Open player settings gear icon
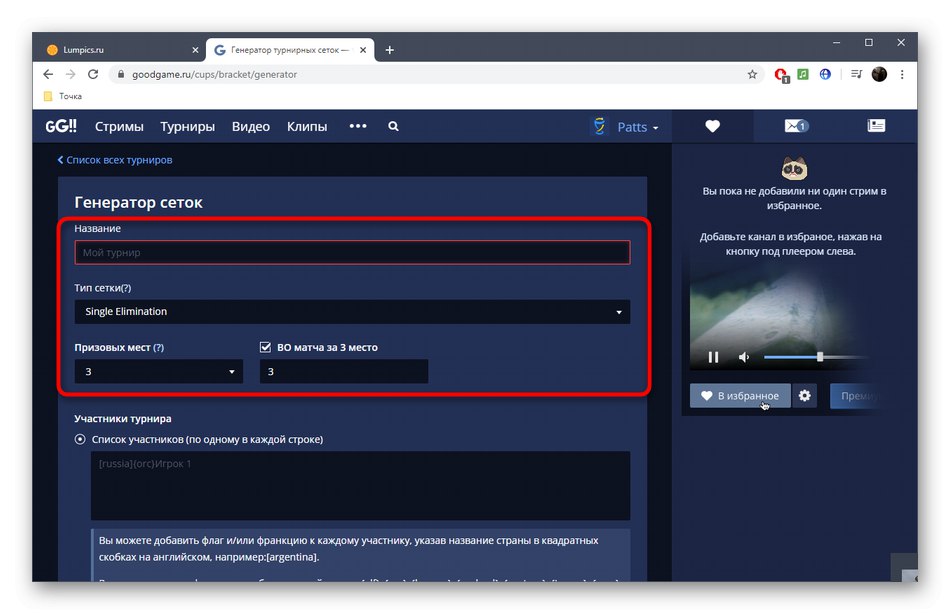 pyautogui.click(x=804, y=396)
